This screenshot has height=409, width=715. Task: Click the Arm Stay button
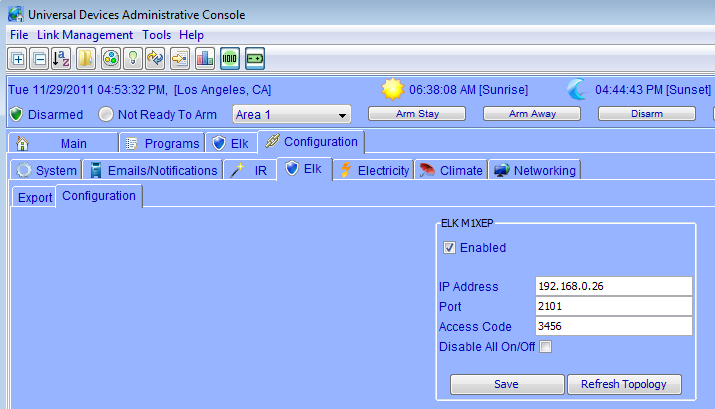click(417, 114)
